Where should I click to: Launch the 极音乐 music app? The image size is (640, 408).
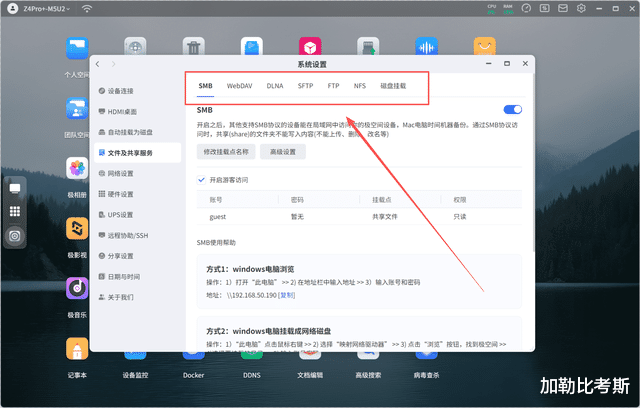(x=77, y=288)
